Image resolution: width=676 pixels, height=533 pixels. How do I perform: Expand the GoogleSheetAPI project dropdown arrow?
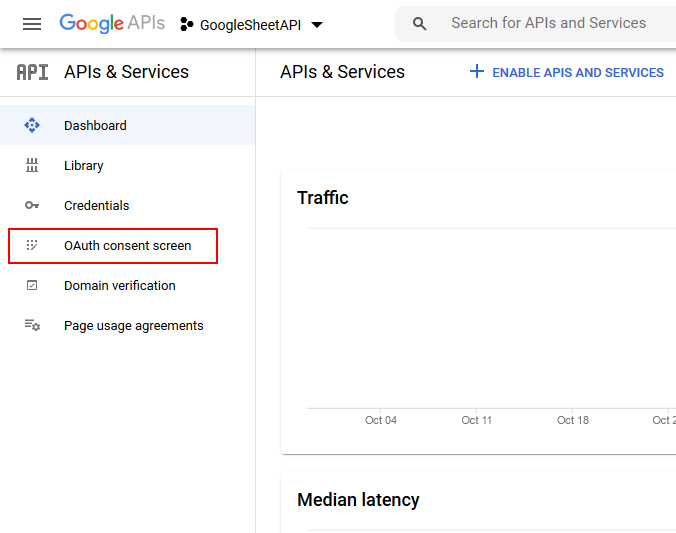[x=317, y=25]
